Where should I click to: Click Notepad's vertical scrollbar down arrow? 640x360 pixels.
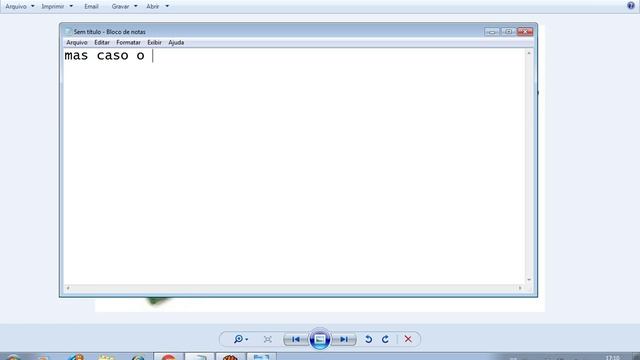point(529,280)
